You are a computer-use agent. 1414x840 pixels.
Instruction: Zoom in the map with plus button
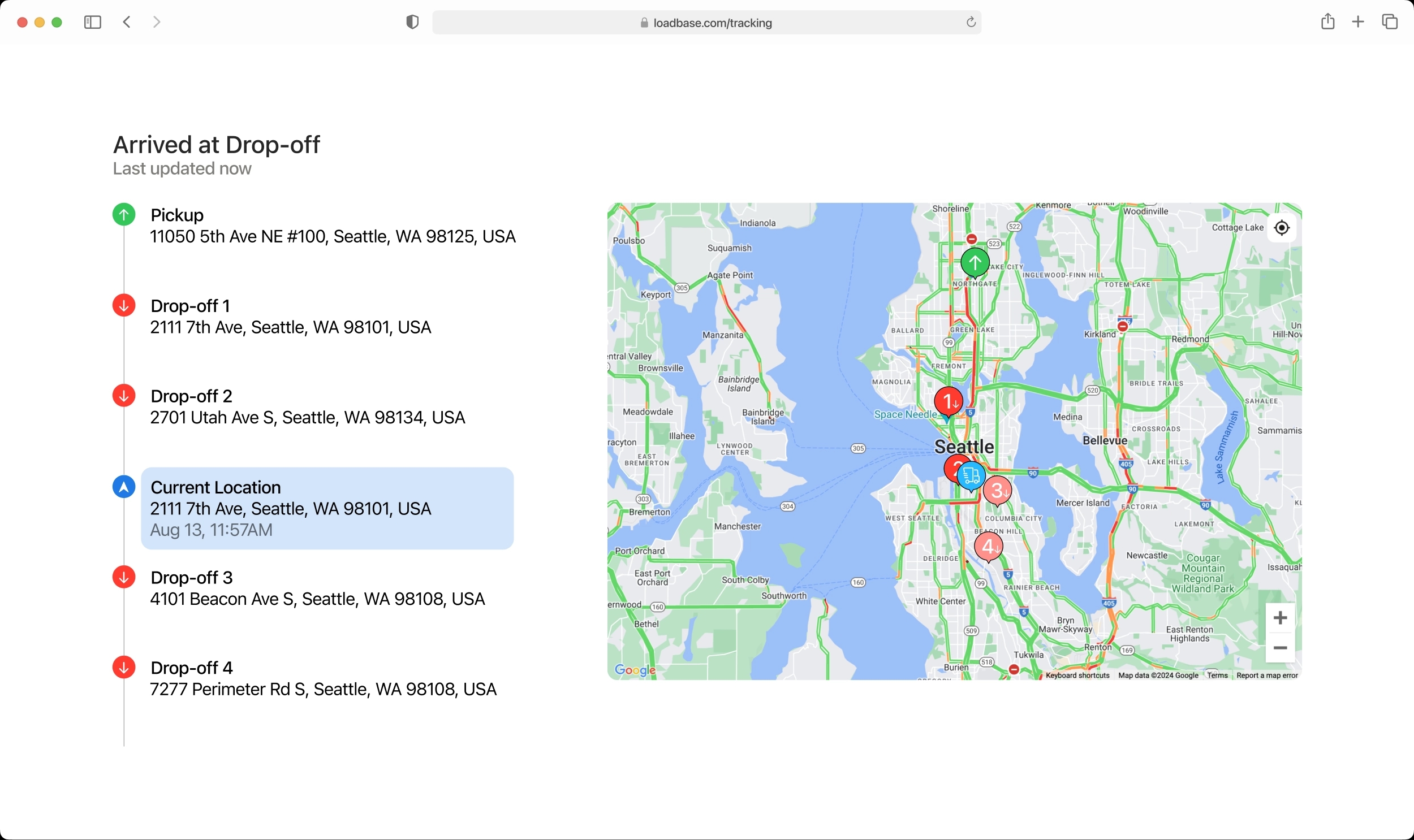tap(1280, 617)
